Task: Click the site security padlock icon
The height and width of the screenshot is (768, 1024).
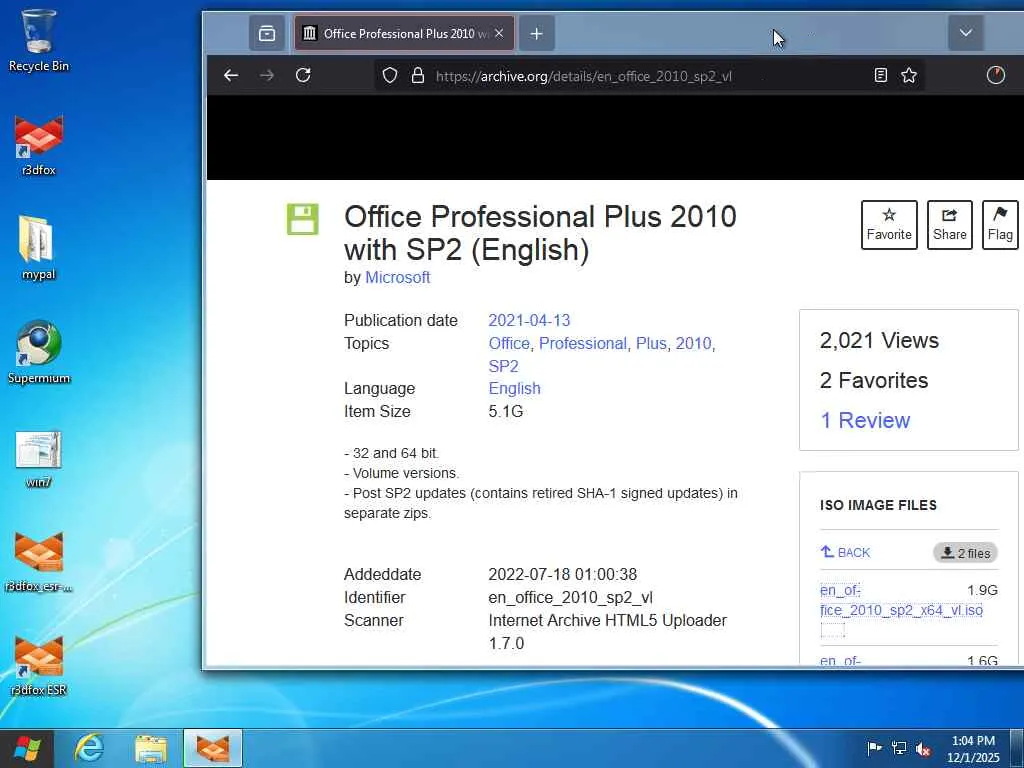Action: [x=418, y=76]
